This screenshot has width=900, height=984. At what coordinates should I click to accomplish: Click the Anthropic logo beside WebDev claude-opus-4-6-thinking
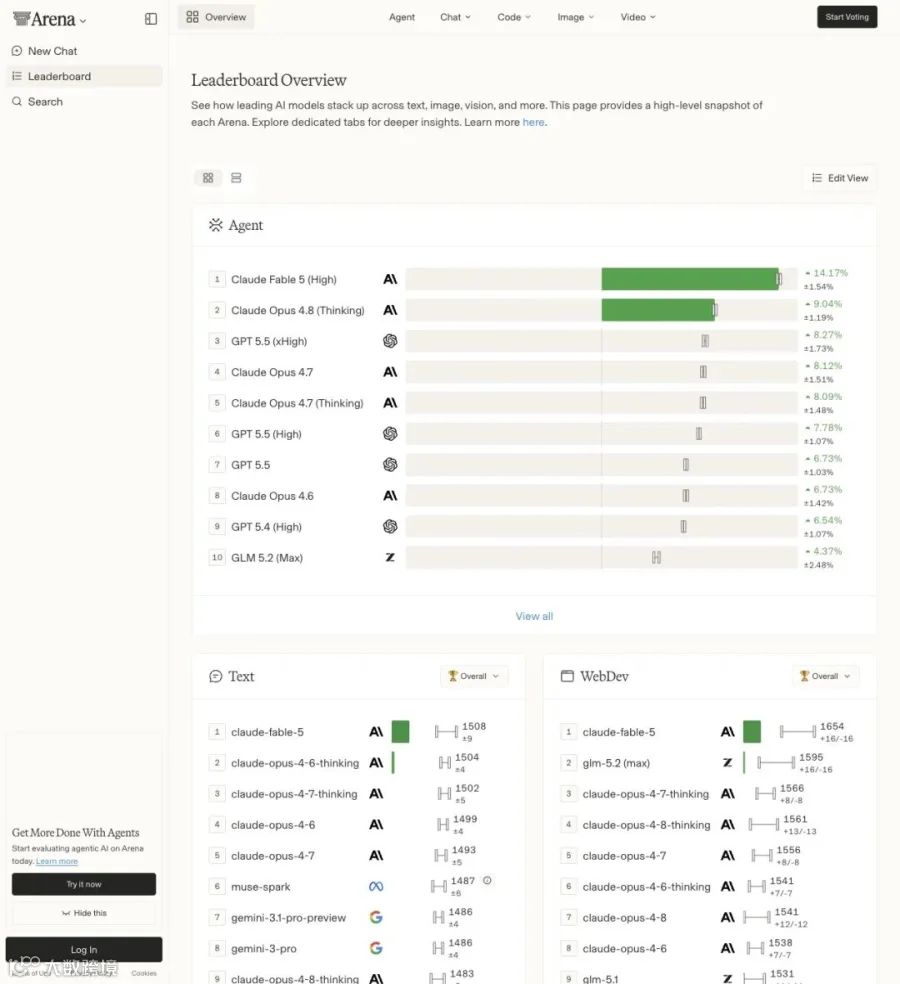pyautogui.click(x=727, y=886)
